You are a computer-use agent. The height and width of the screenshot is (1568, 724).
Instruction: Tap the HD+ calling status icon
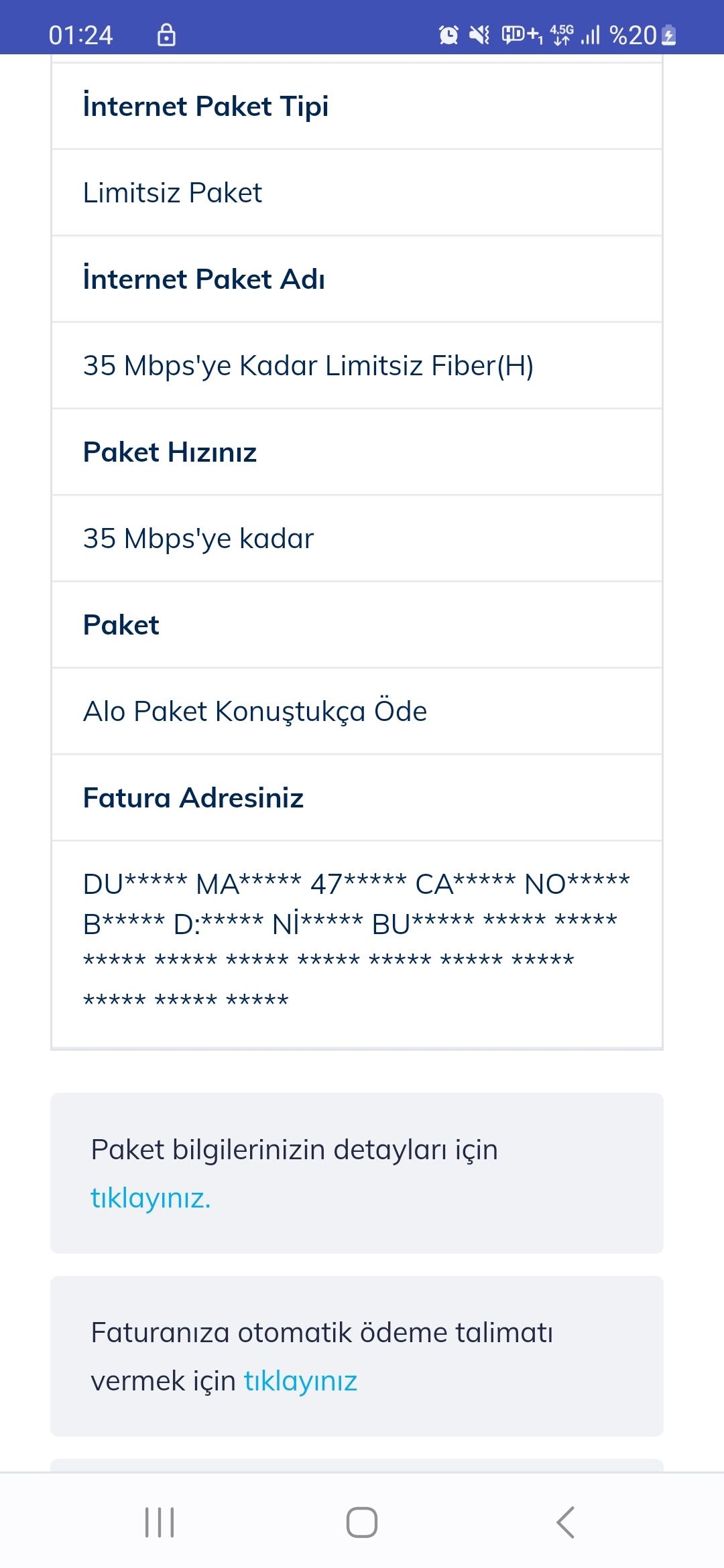[x=522, y=35]
